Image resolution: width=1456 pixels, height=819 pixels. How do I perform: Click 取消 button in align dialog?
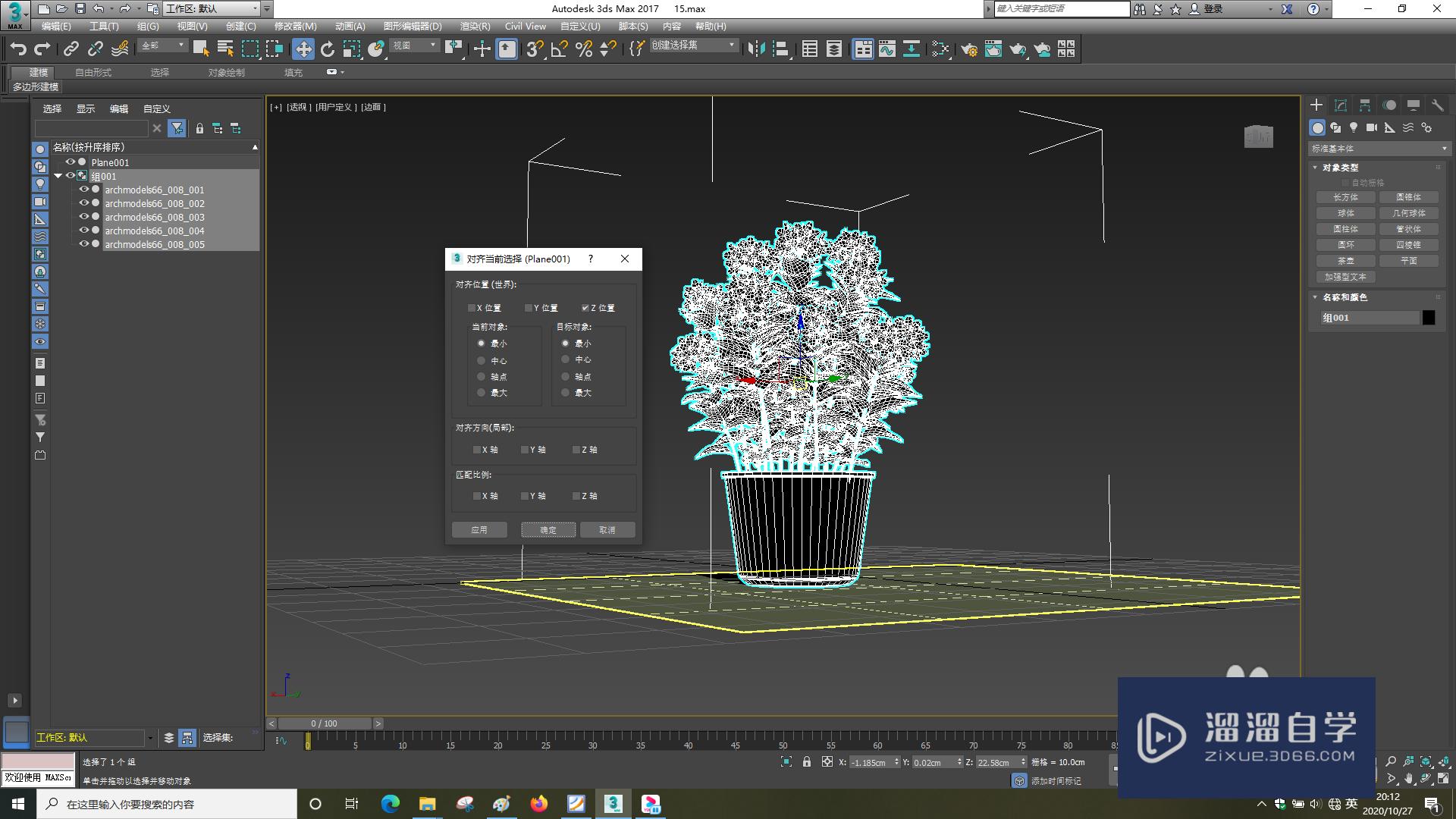(x=607, y=529)
